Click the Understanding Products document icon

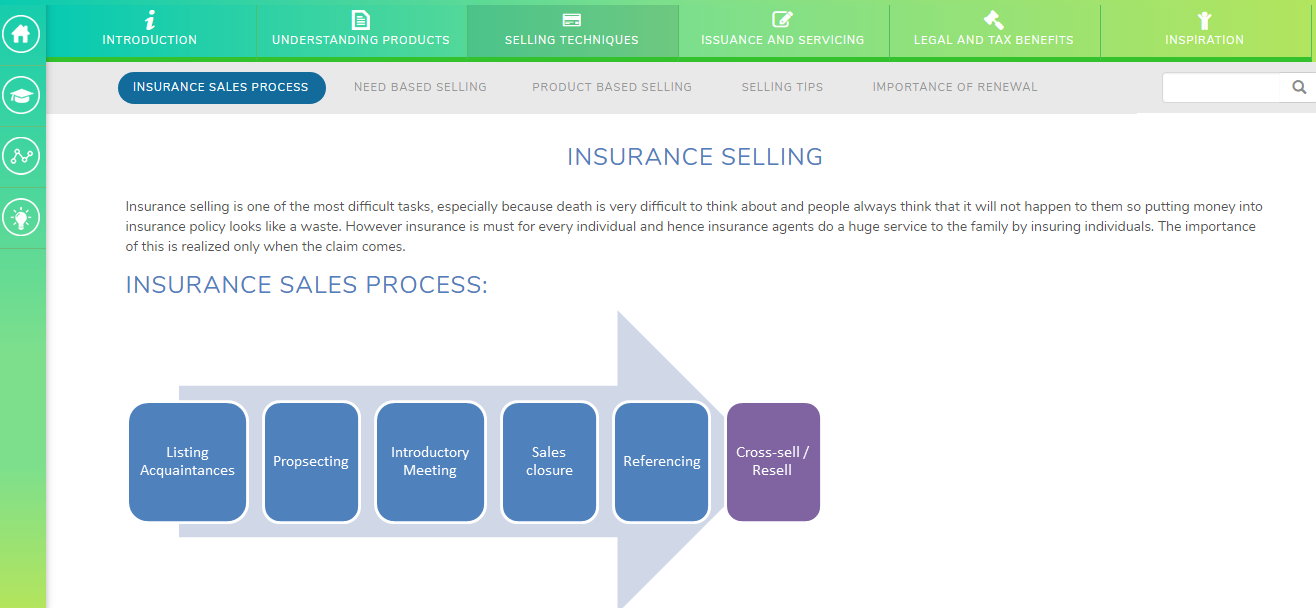tap(361, 20)
